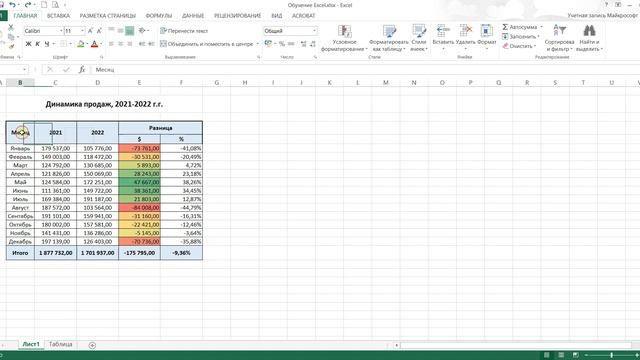
Task: Toggle bold Ж formatting
Action: pos(28,44)
